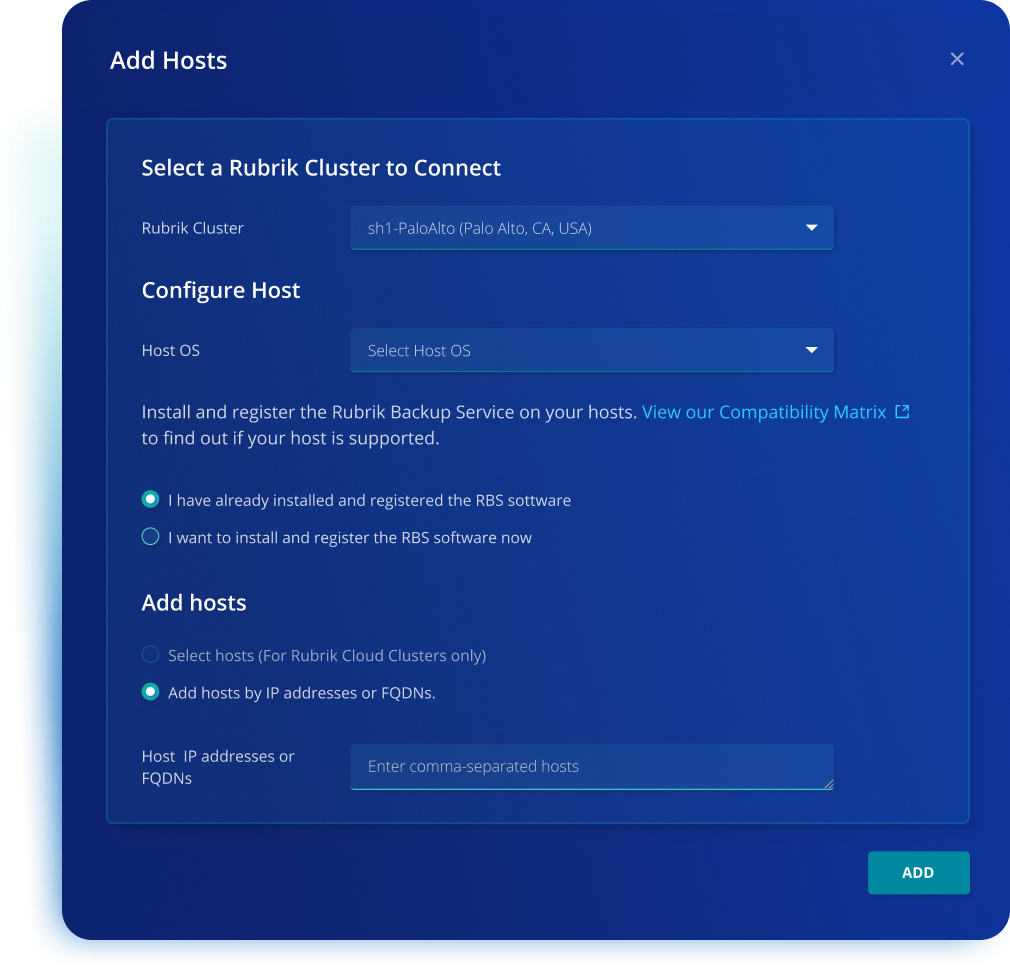Click the ADD button

click(919, 873)
